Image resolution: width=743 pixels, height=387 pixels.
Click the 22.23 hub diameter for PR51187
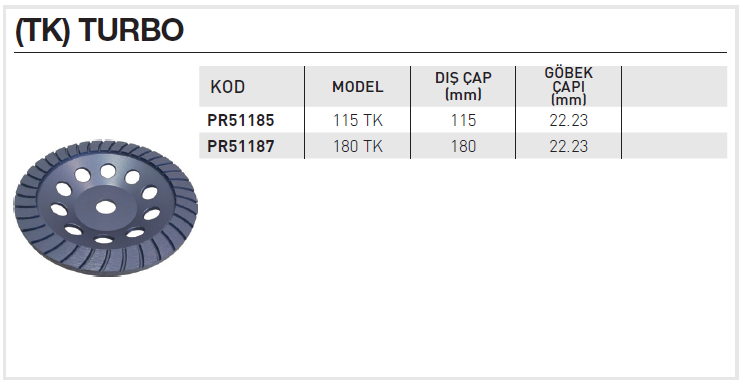coord(569,146)
